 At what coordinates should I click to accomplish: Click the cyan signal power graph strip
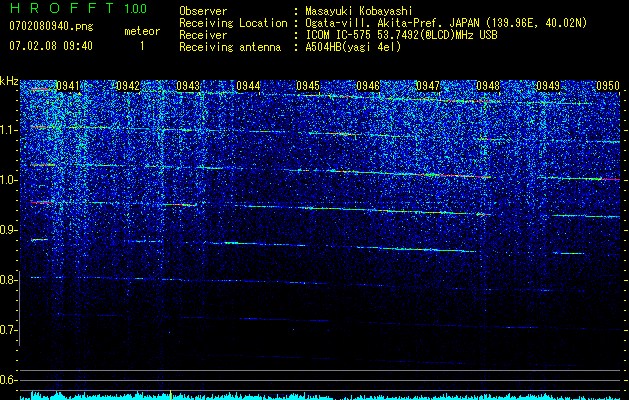(x=320, y=396)
